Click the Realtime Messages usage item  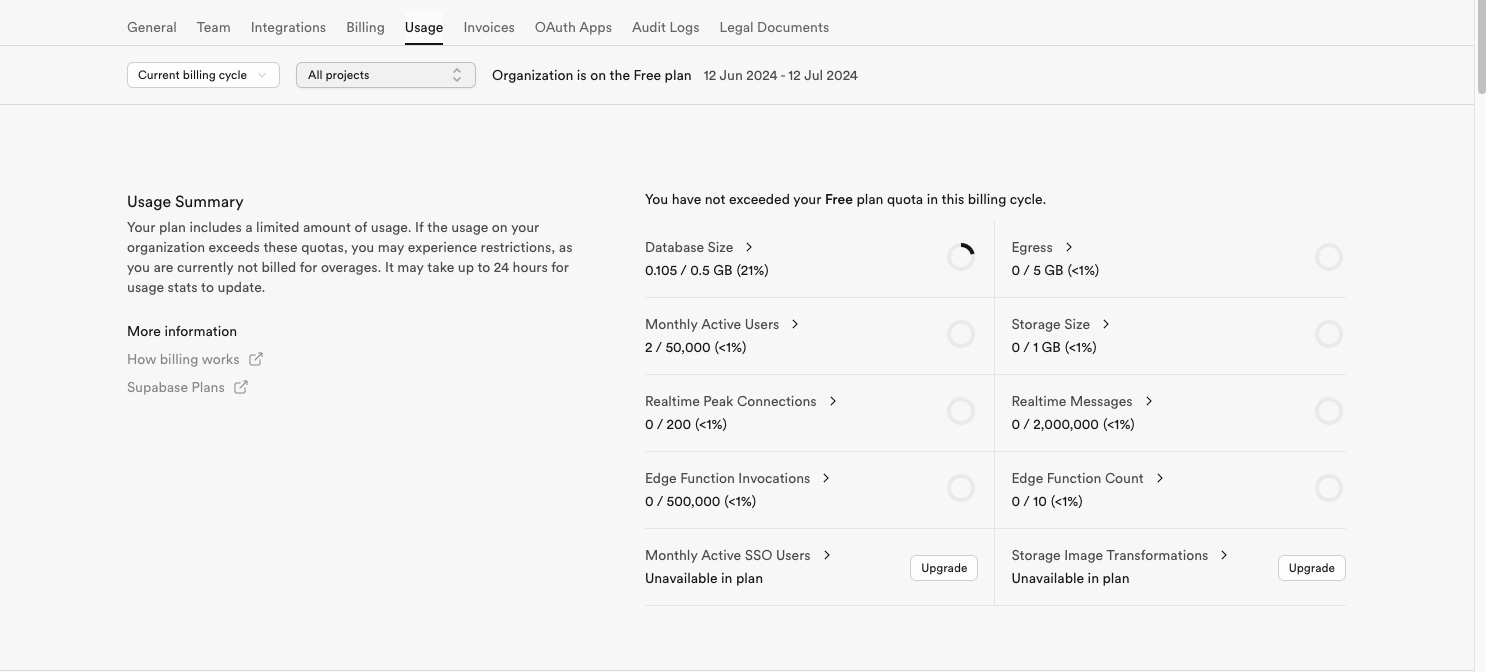[1071, 401]
